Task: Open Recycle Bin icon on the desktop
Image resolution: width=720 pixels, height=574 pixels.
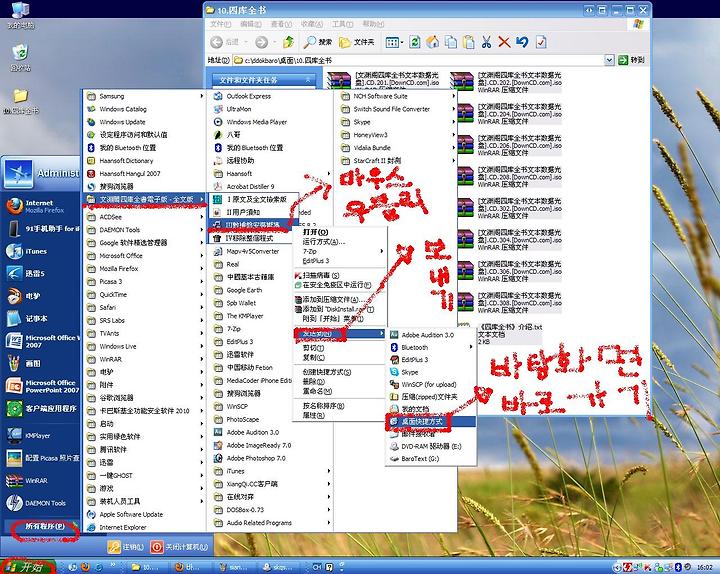Action: pyautogui.click(x=20, y=57)
